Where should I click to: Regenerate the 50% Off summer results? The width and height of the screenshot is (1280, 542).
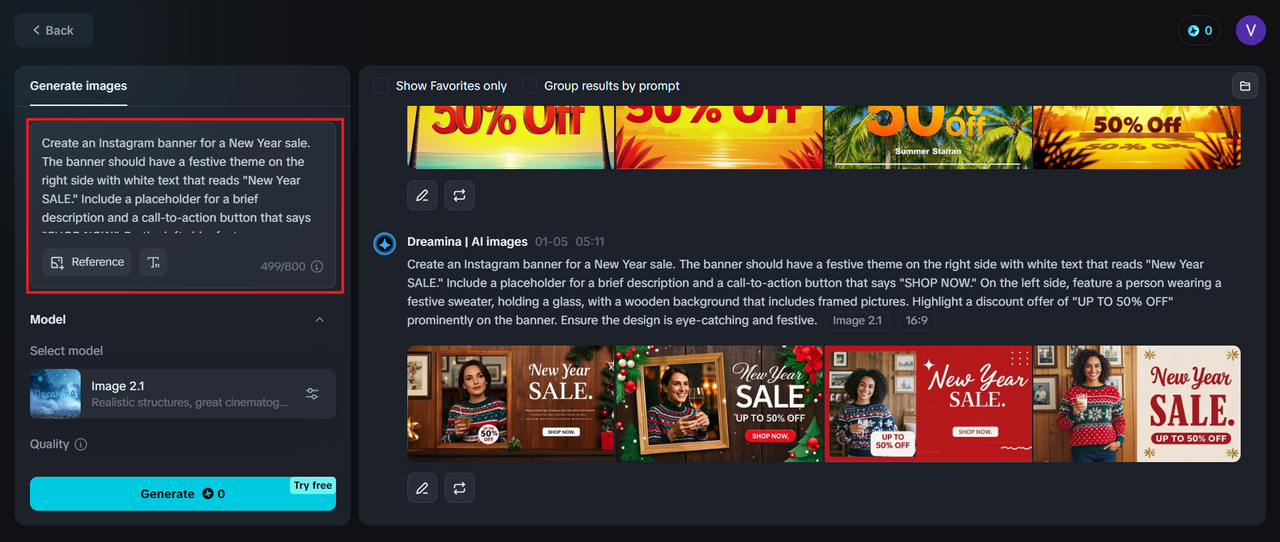coord(460,195)
